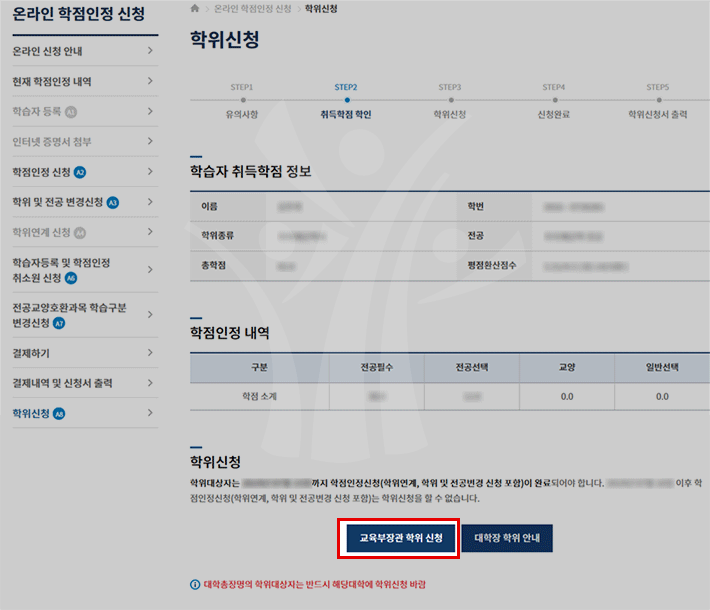The width and height of the screenshot is (710, 610).
Task: Click the A1 badge beside 학습자 등록
Action: (x=71, y=112)
